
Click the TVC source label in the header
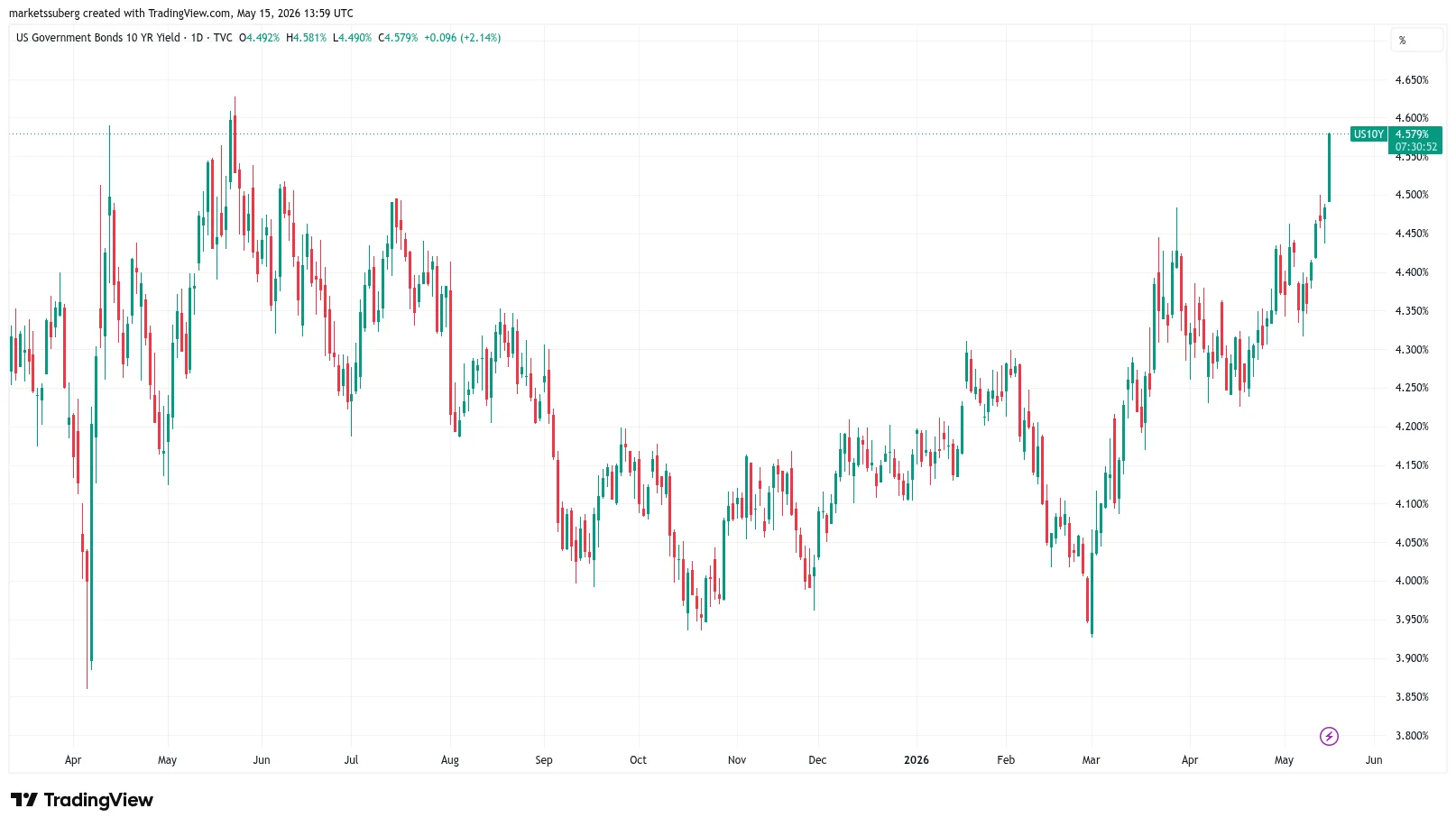coord(223,38)
